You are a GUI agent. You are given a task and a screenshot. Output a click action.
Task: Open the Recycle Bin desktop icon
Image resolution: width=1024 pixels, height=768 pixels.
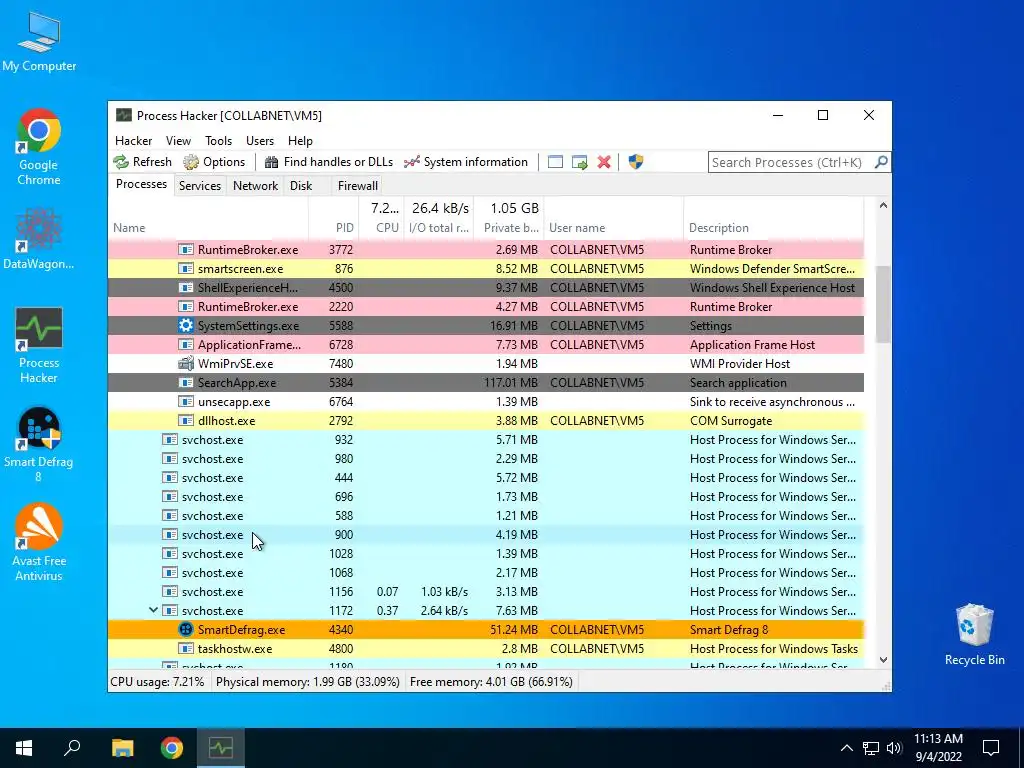(974, 633)
